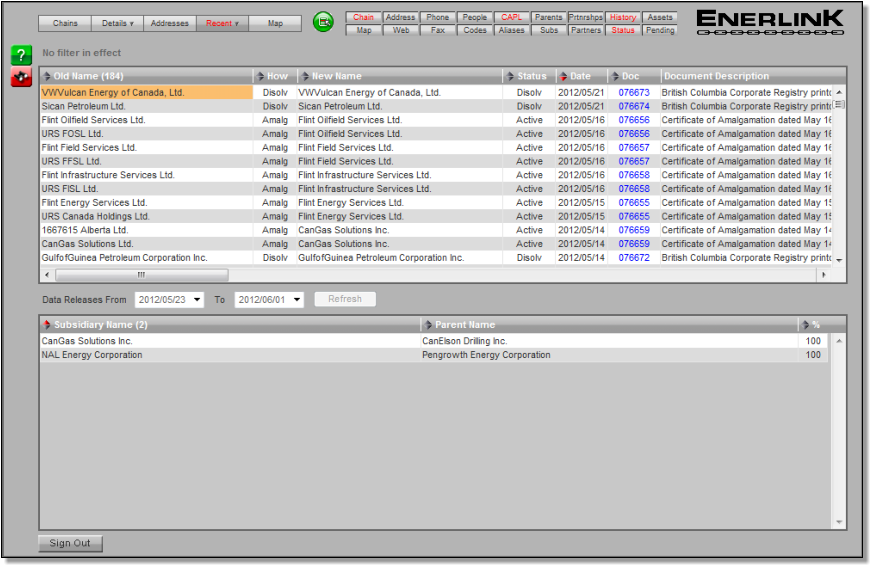Open doc 076656 in Flint Oilfield Services Ltd. row
The height and width of the screenshot is (569, 874).
634,120
